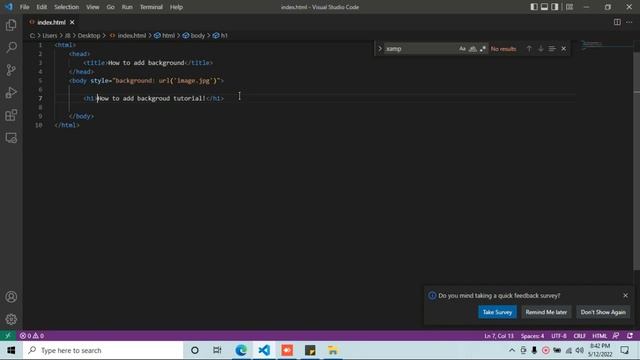
Task: Click the Desktop breadcrumb segment
Action: [x=89, y=36]
